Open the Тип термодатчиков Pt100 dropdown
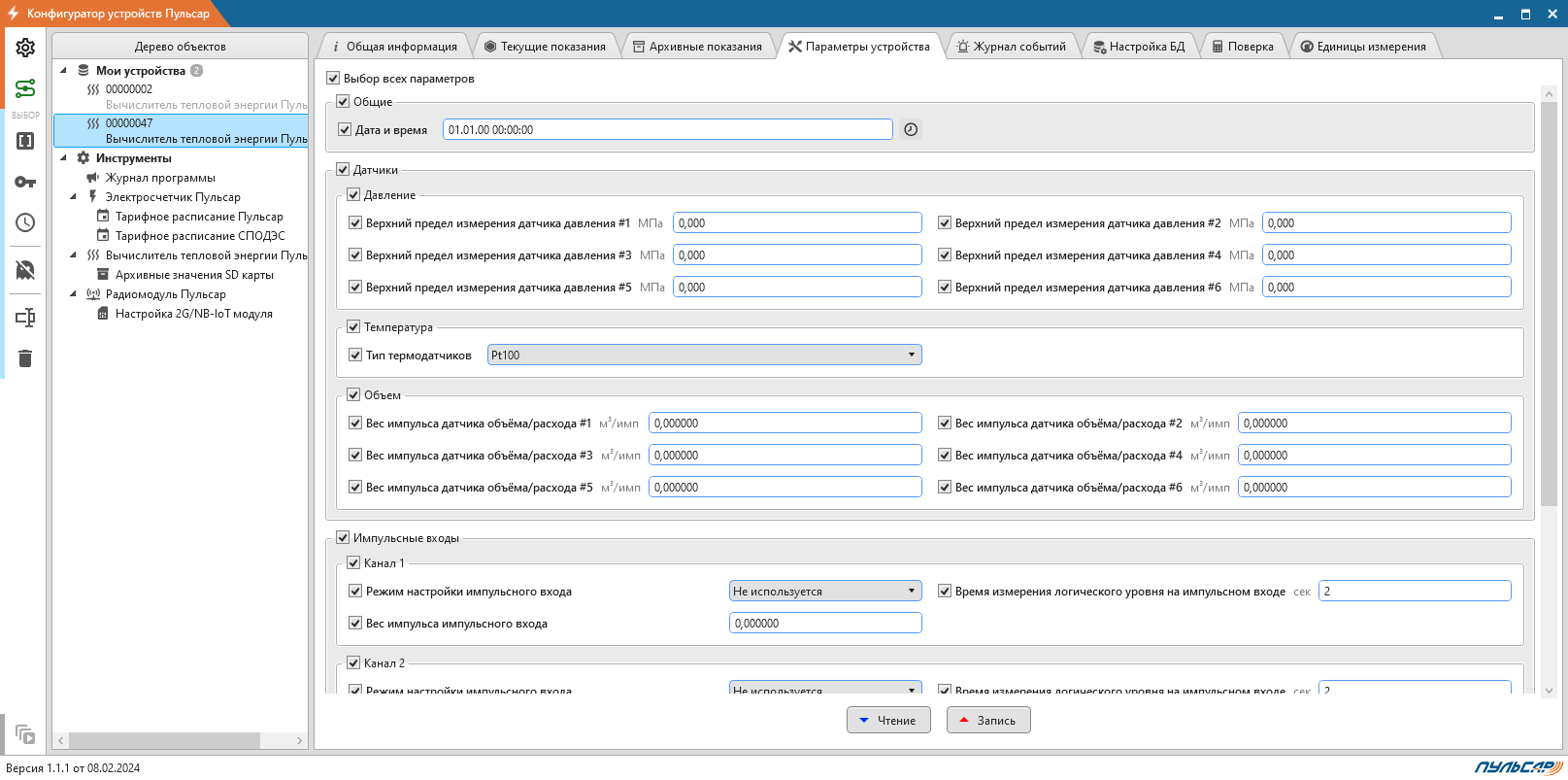This screenshot has width=1568, height=780. (x=705, y=355)
